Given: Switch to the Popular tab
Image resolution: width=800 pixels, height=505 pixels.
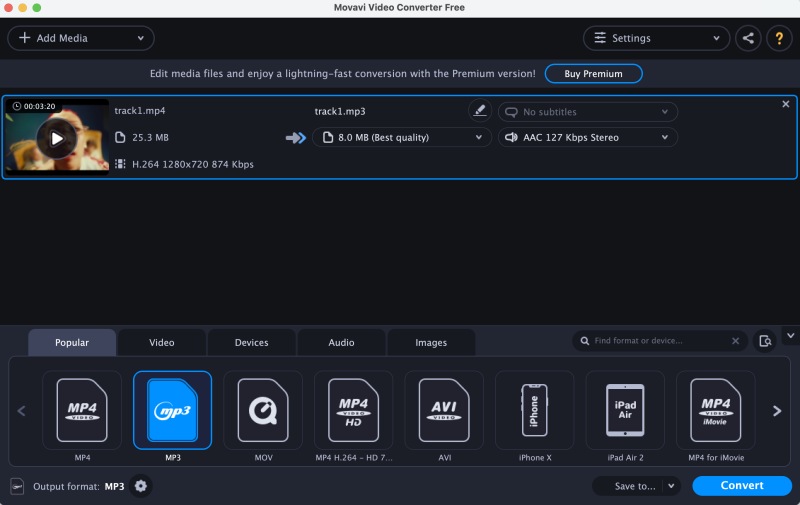Looking at the screenshot, I should [x=72, y=342].
